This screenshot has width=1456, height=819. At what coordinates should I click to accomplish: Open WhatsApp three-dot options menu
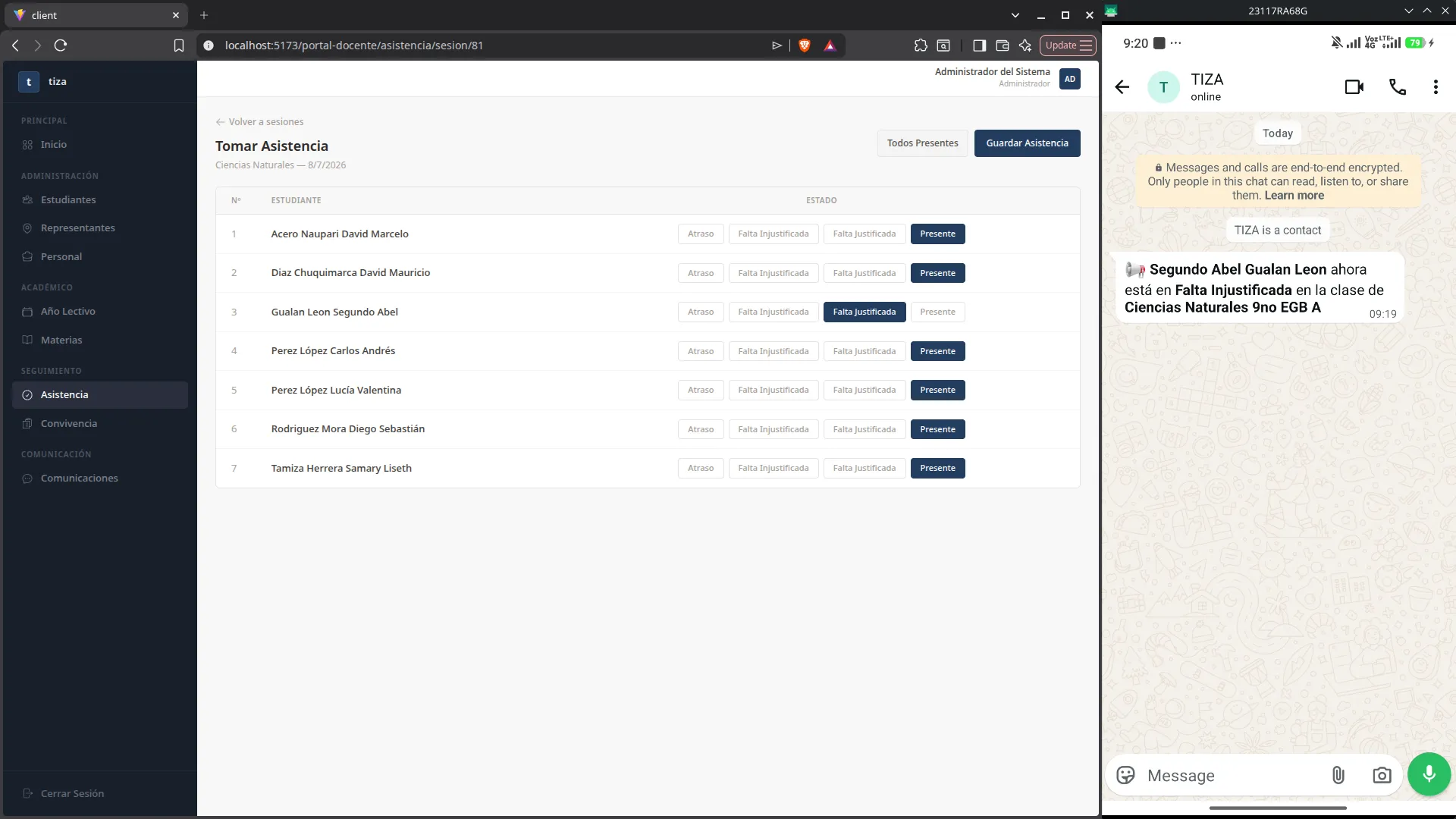pos(1436,87)
